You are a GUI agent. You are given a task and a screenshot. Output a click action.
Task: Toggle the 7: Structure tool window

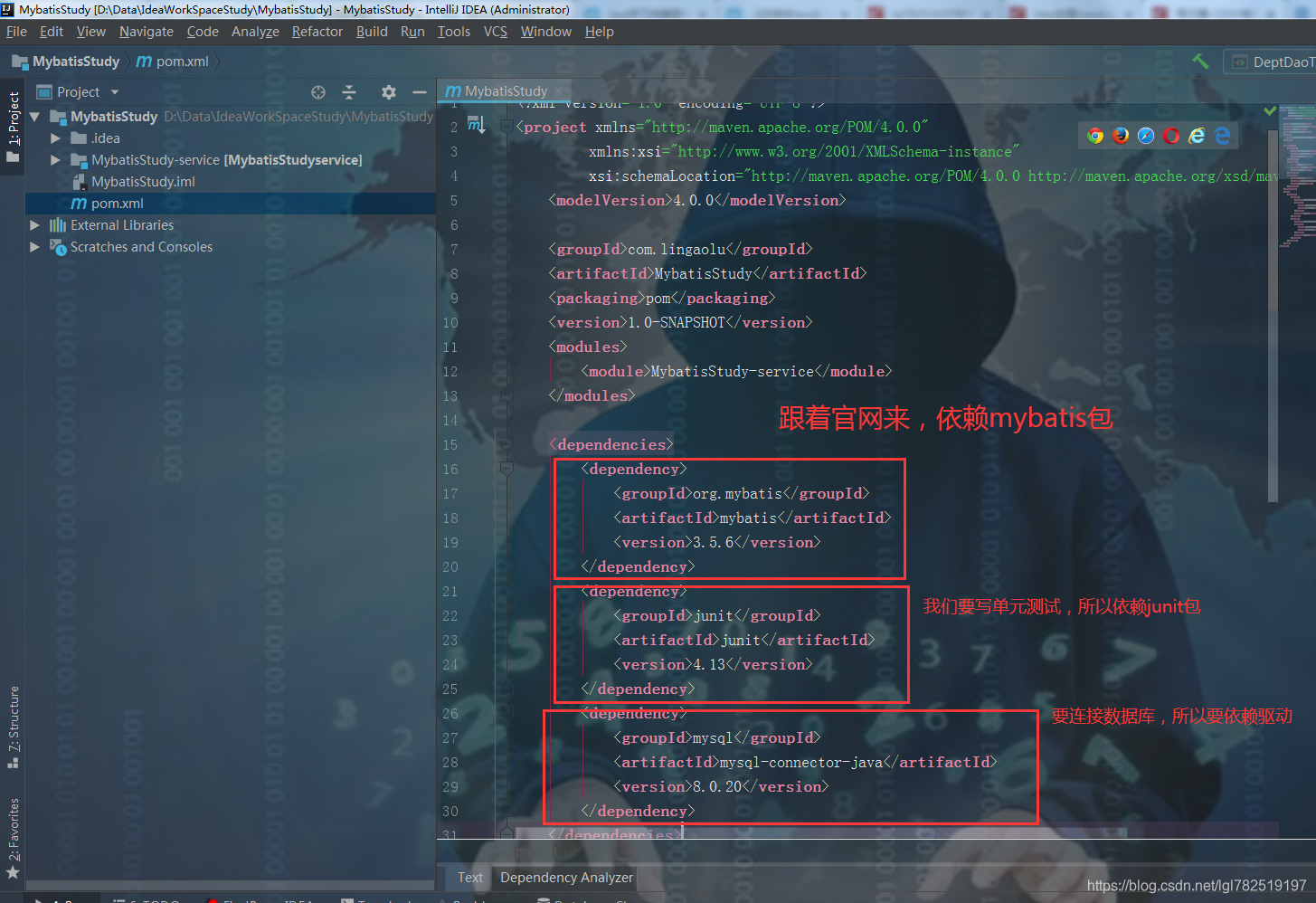pos(13,727)
